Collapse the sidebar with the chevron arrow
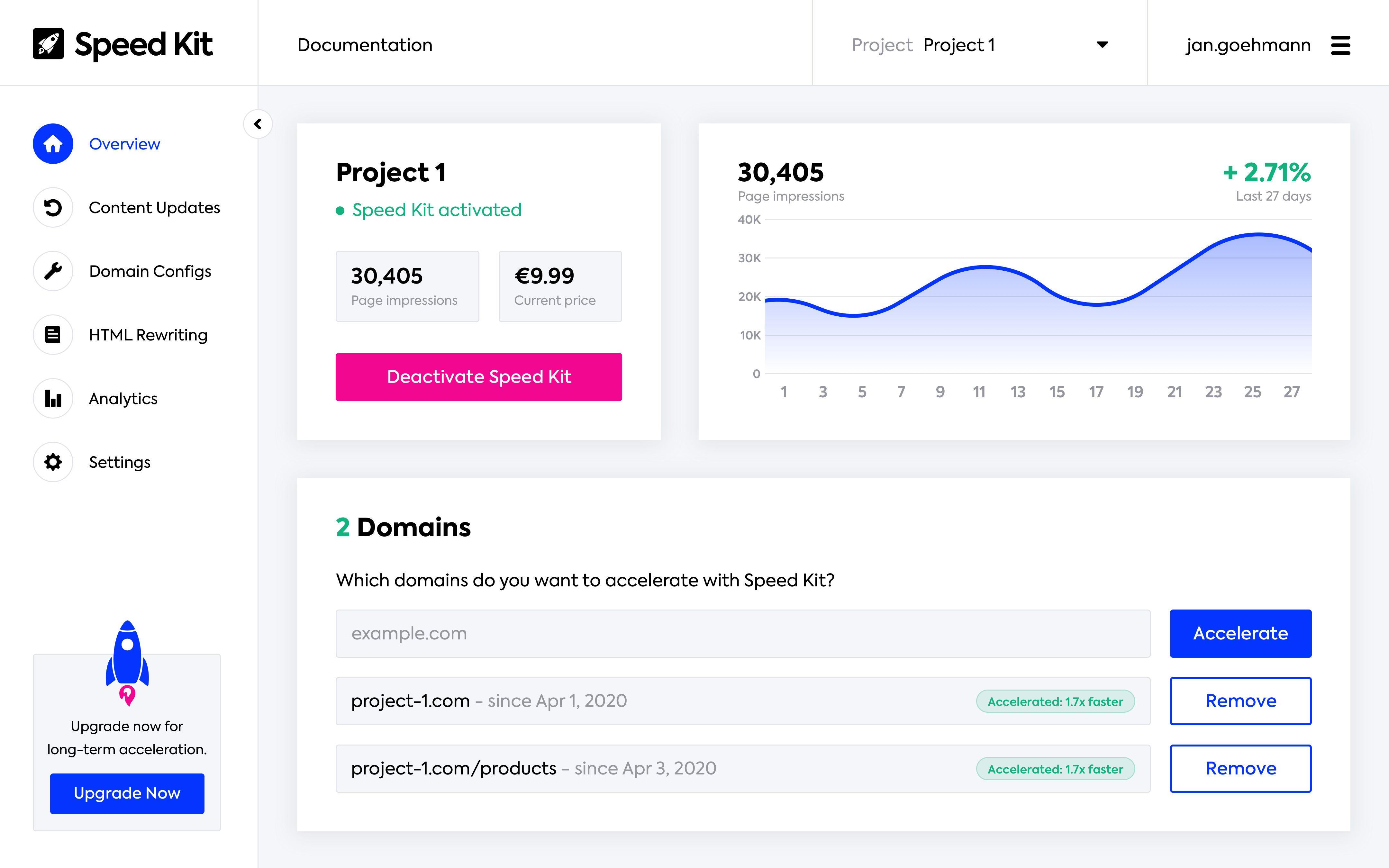 [258, 124]
